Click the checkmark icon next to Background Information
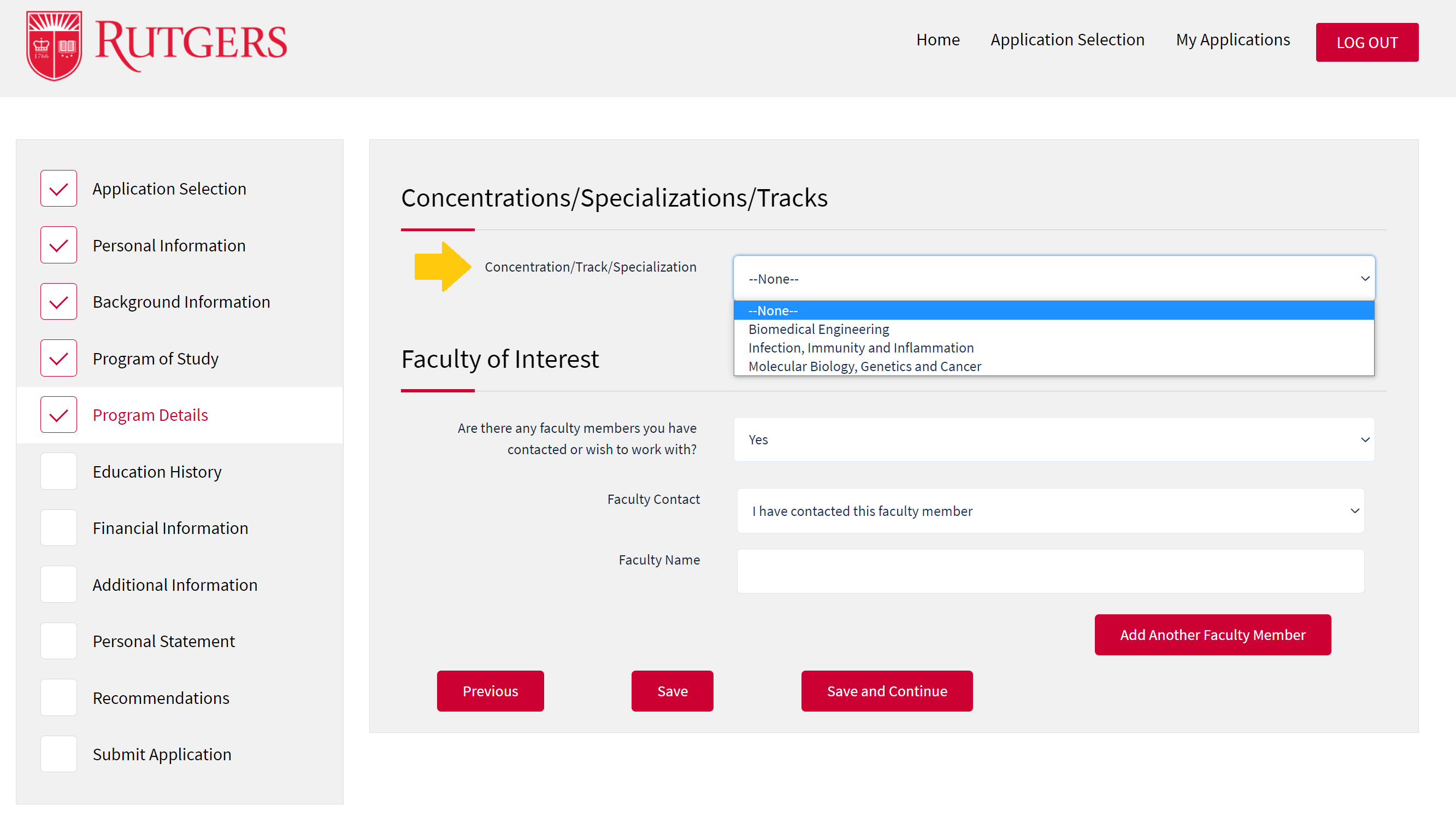 [x=58, y=302]
